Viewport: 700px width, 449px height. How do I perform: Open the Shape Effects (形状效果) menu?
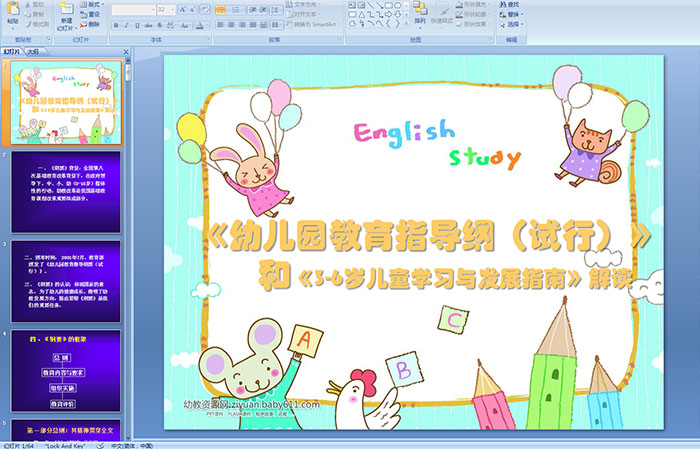472,24
